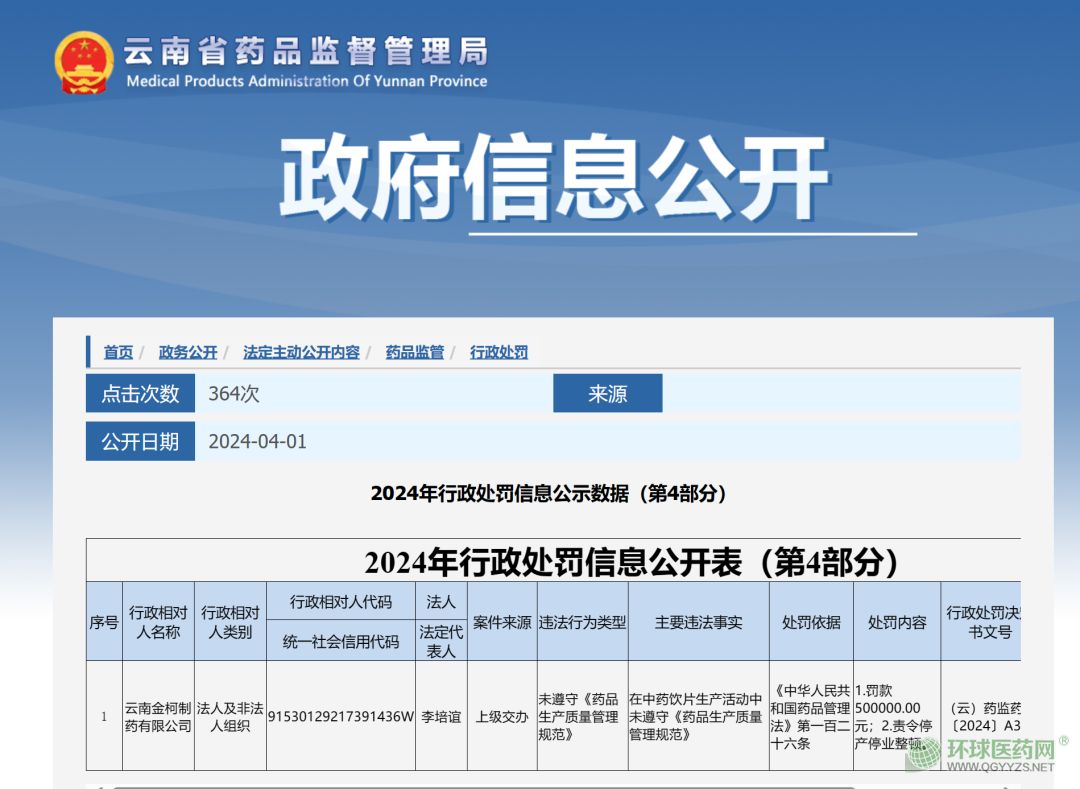This screenshot has width=1080, height=789.
Task: Navigate to 药品监管 breadcrumb
Action: [415, 352]
